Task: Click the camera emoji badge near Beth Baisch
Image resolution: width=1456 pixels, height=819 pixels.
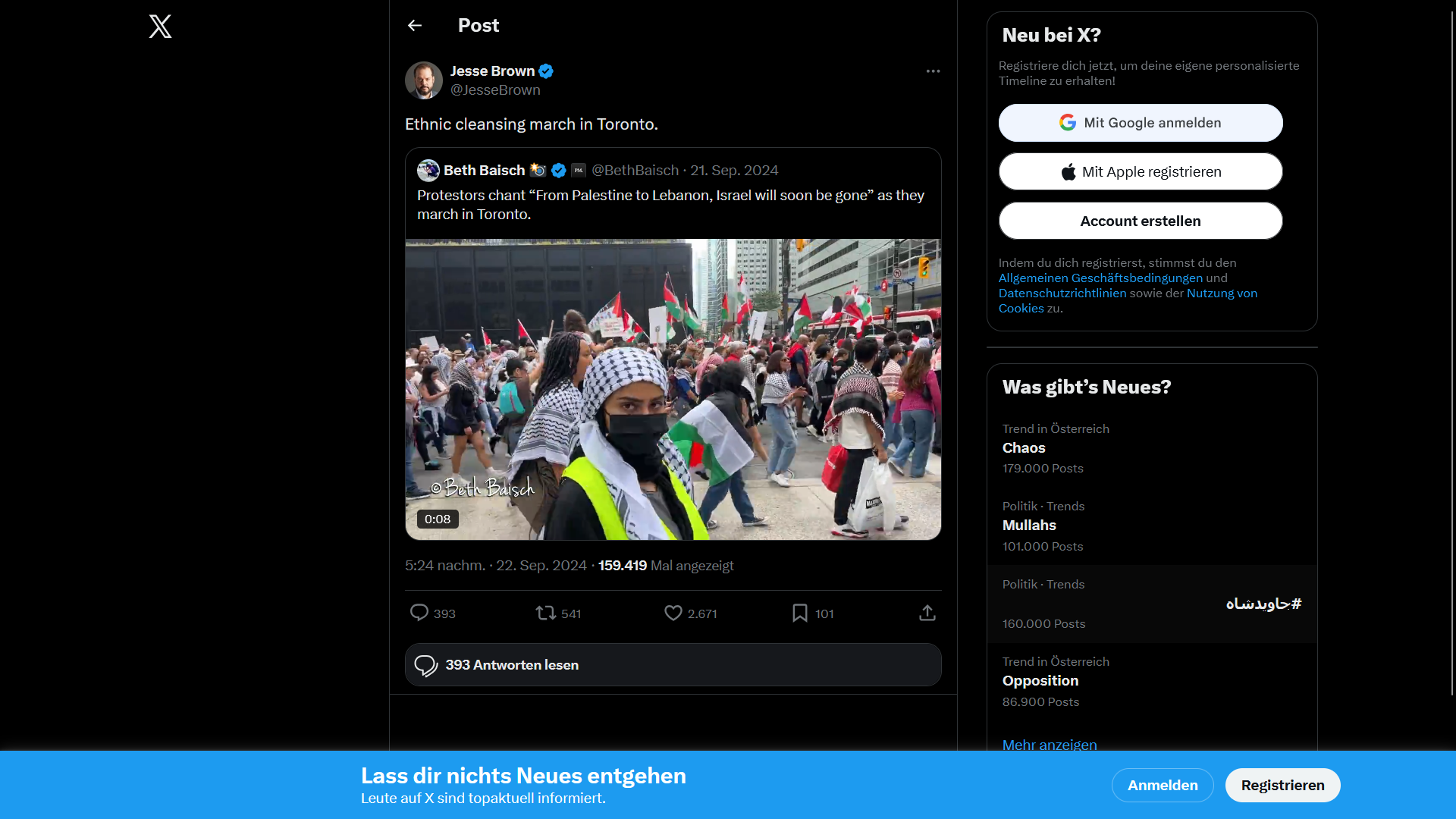Action: click(537, 171)
